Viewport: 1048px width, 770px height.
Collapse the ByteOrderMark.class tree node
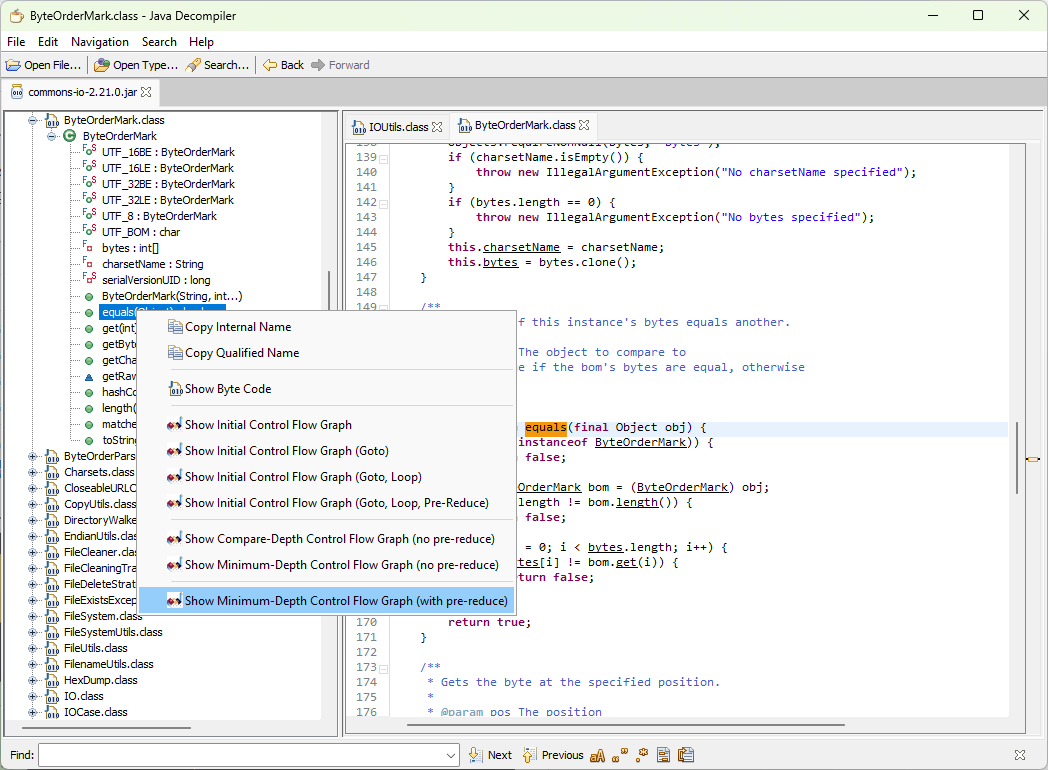click(33, 120)
